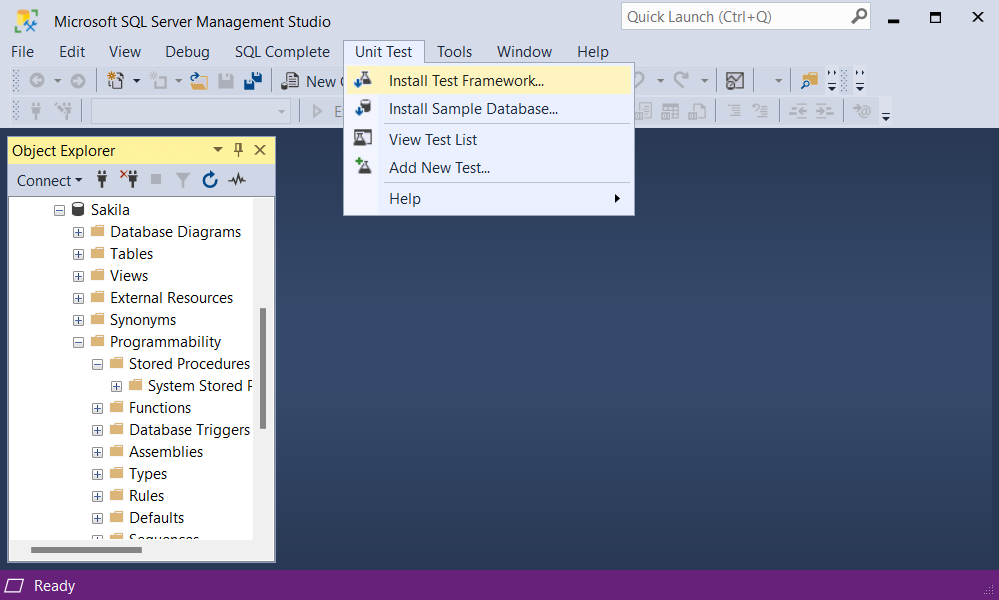
Task: Click the Uncomment lines icon
Action: [x=760, y=111]
